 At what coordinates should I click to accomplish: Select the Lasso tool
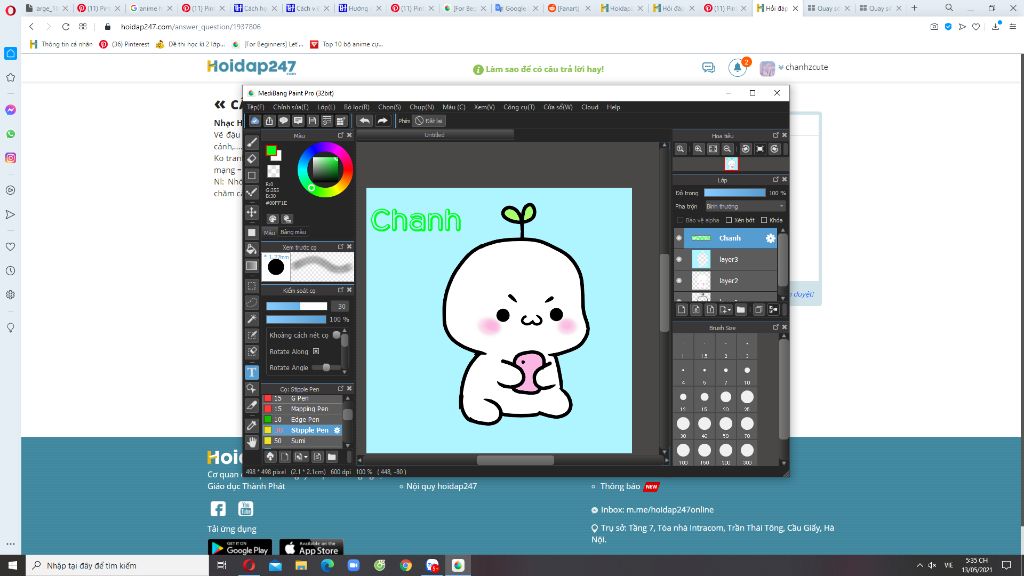coord(251,302)
